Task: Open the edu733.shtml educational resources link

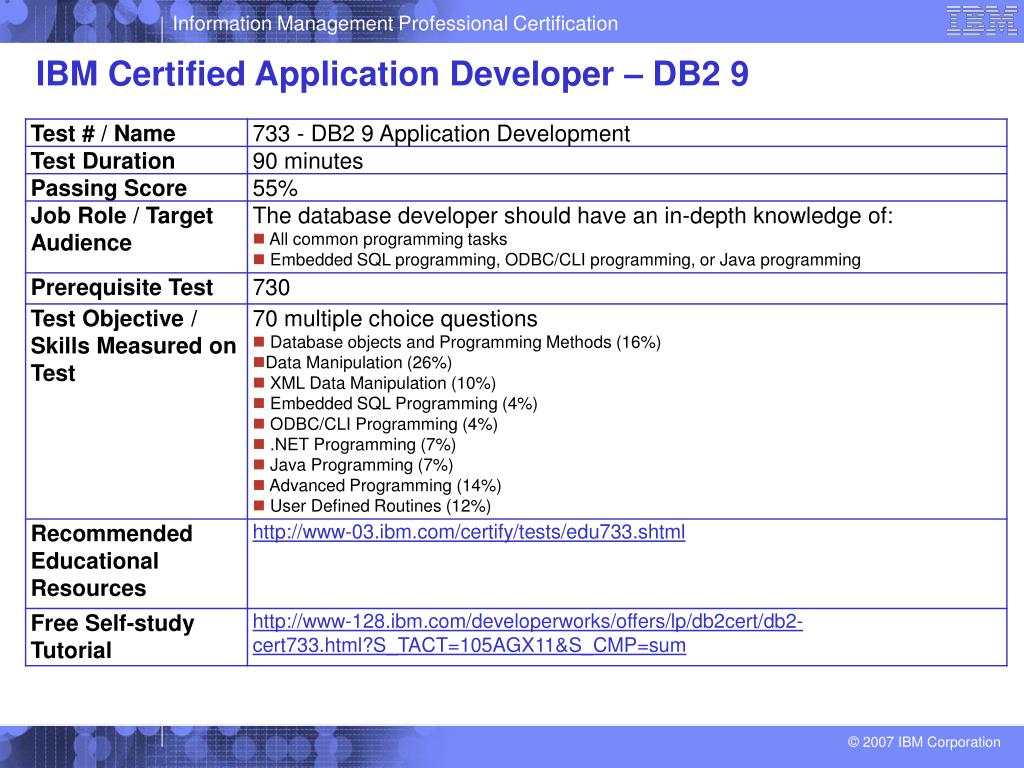Action: pos(469,532)
